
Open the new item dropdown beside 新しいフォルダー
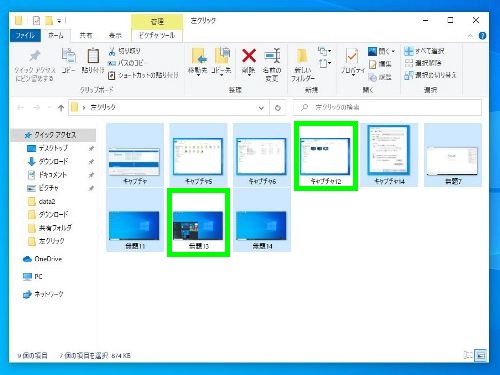coord(324,51)
